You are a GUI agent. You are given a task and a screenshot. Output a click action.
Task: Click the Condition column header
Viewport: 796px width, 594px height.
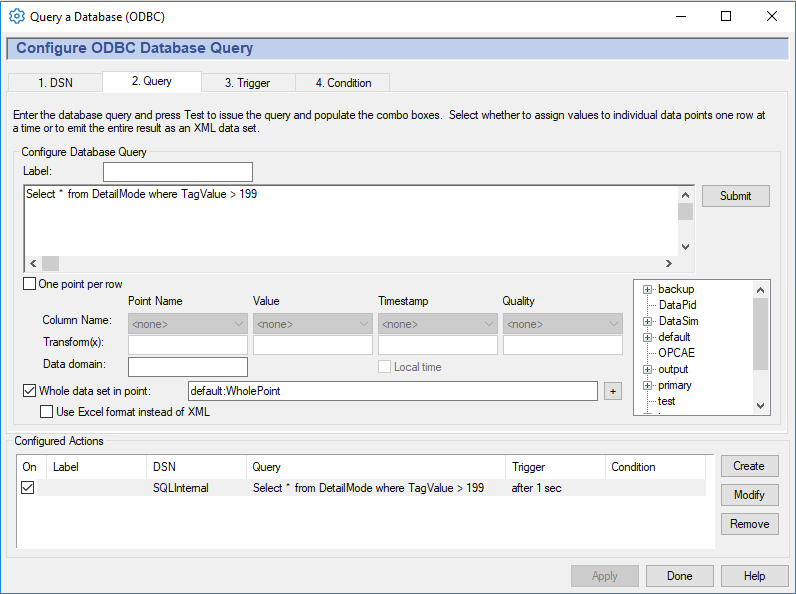coord(655,467)
